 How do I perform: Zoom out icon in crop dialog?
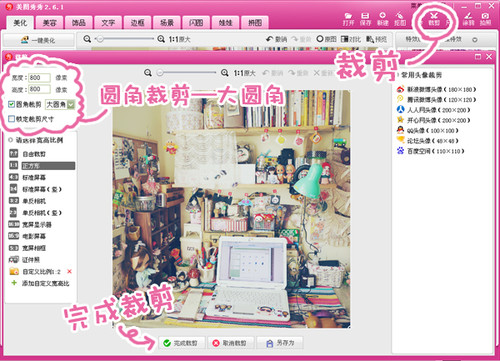click(x=148, y=73)
